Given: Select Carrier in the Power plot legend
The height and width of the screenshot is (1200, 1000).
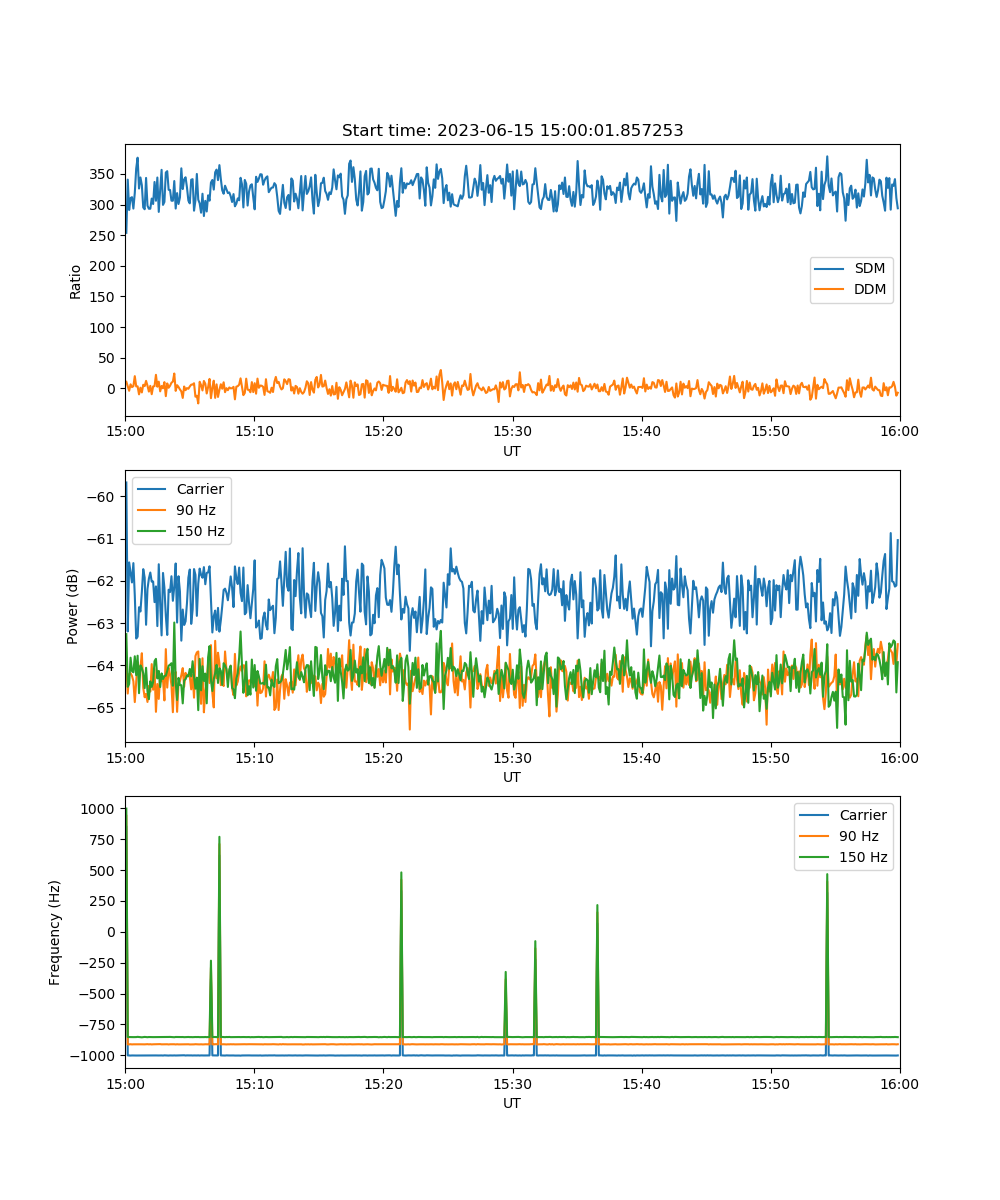Looking at the screenshot, I should point(181,489).
